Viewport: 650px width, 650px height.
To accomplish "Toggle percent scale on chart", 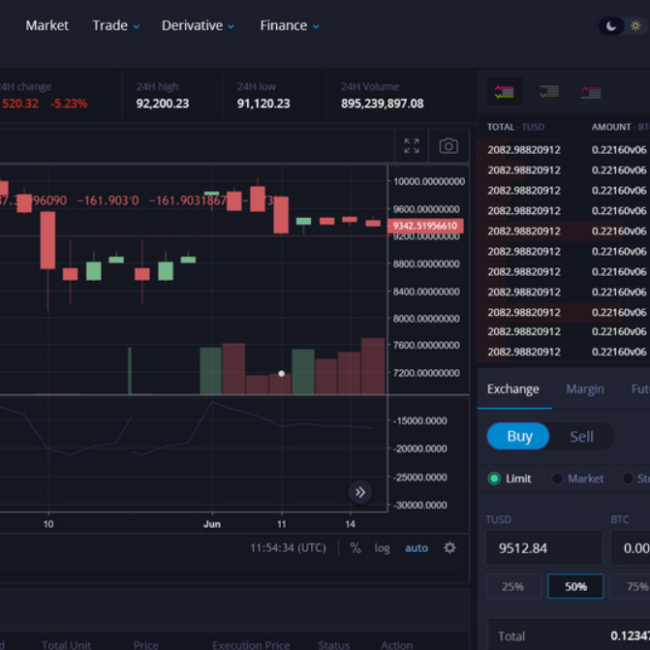I will pyautogui.click(x=355, y=548).
